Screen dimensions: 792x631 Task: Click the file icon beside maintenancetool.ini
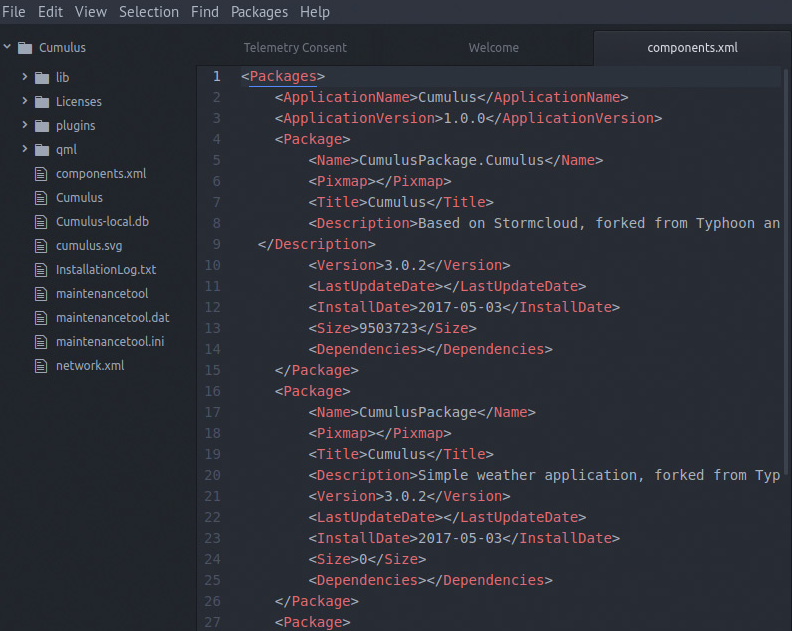[40, 342]
